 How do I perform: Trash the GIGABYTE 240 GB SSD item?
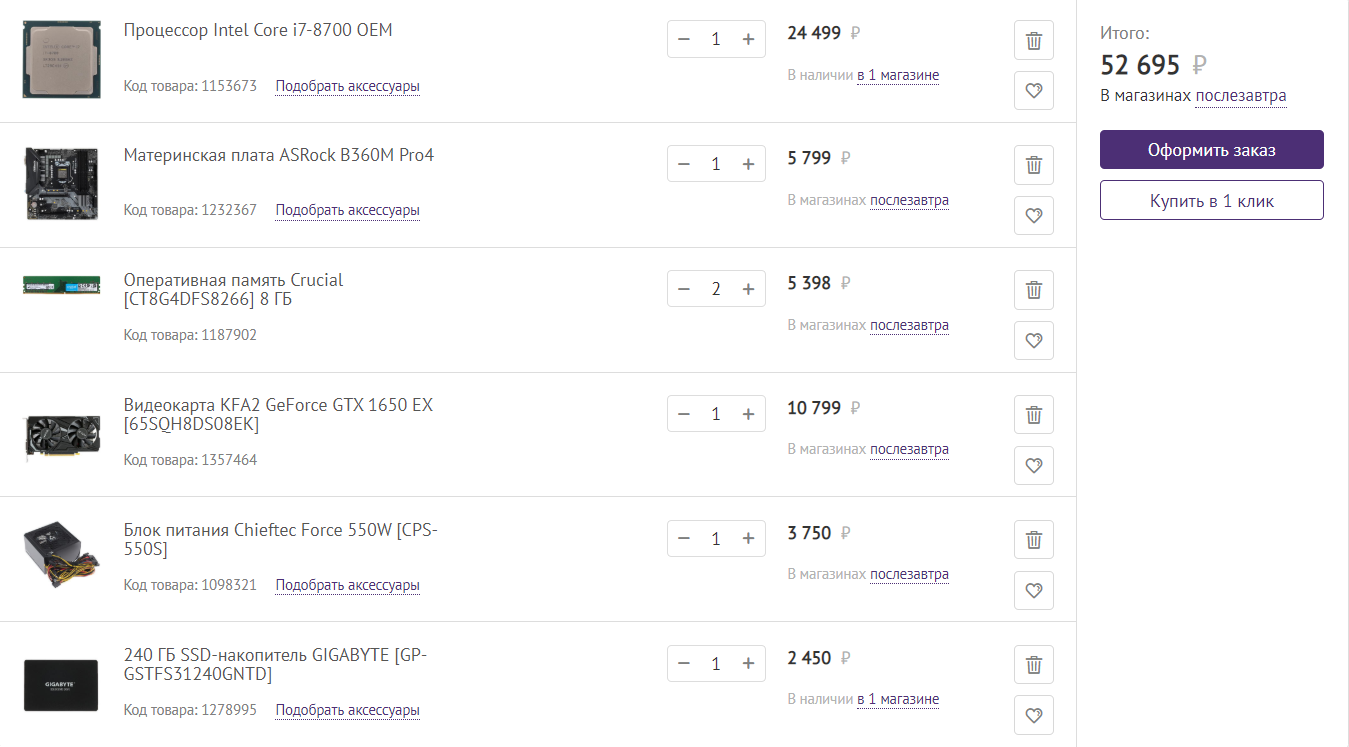[1033, 664]
